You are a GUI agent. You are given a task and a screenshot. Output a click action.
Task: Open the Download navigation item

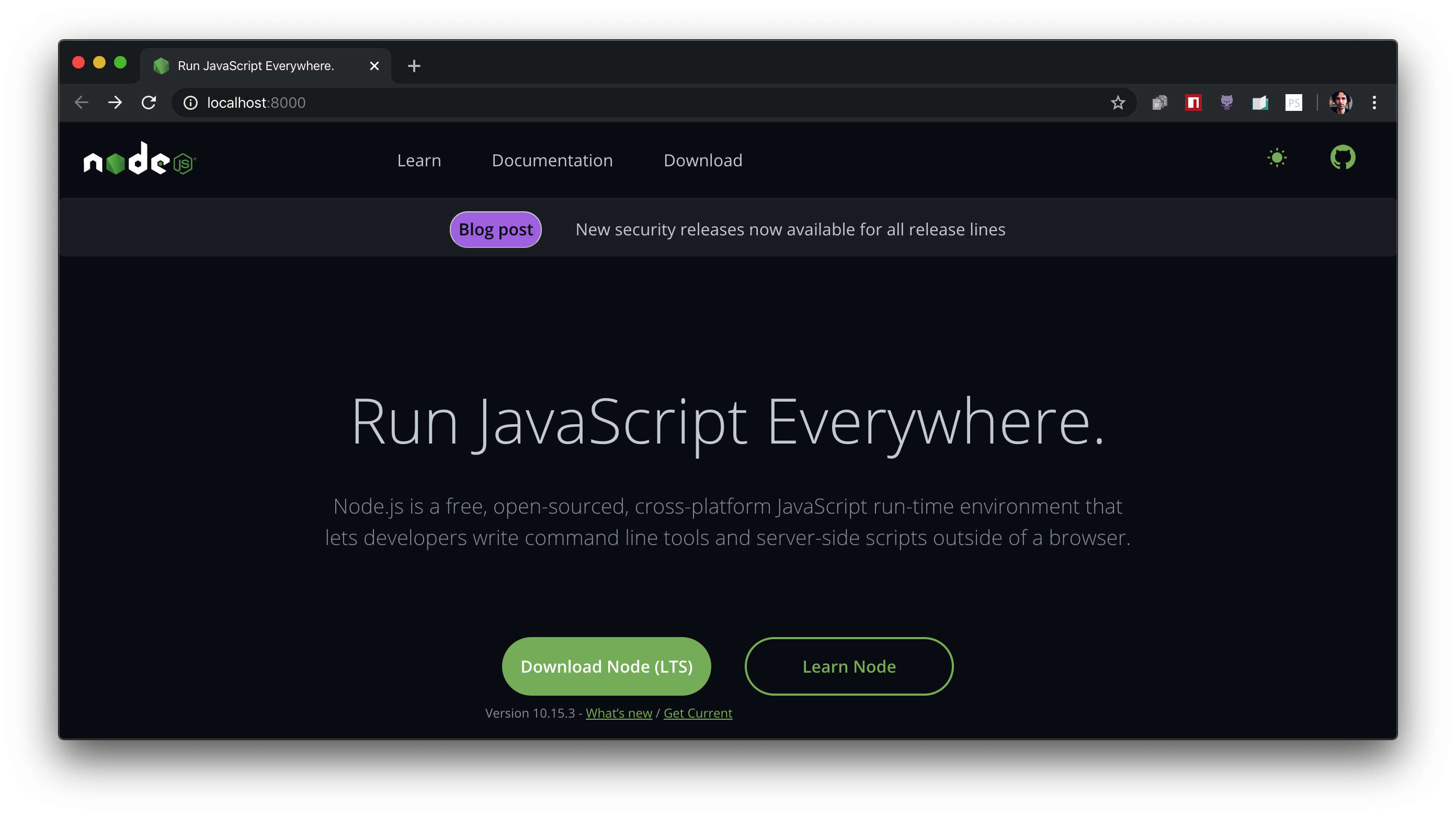[x=702, y=161]
